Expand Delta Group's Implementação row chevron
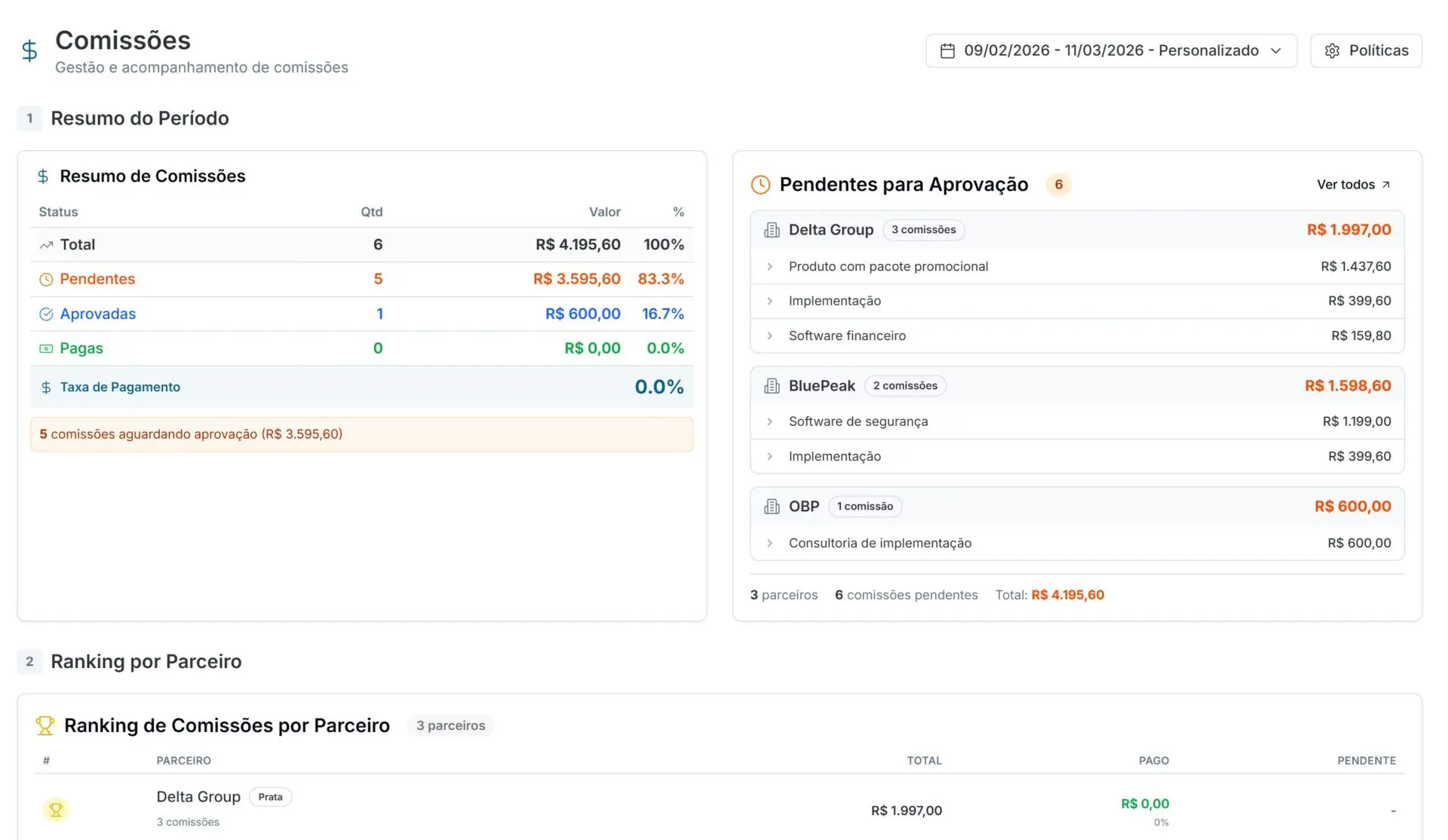 point(769,301)
